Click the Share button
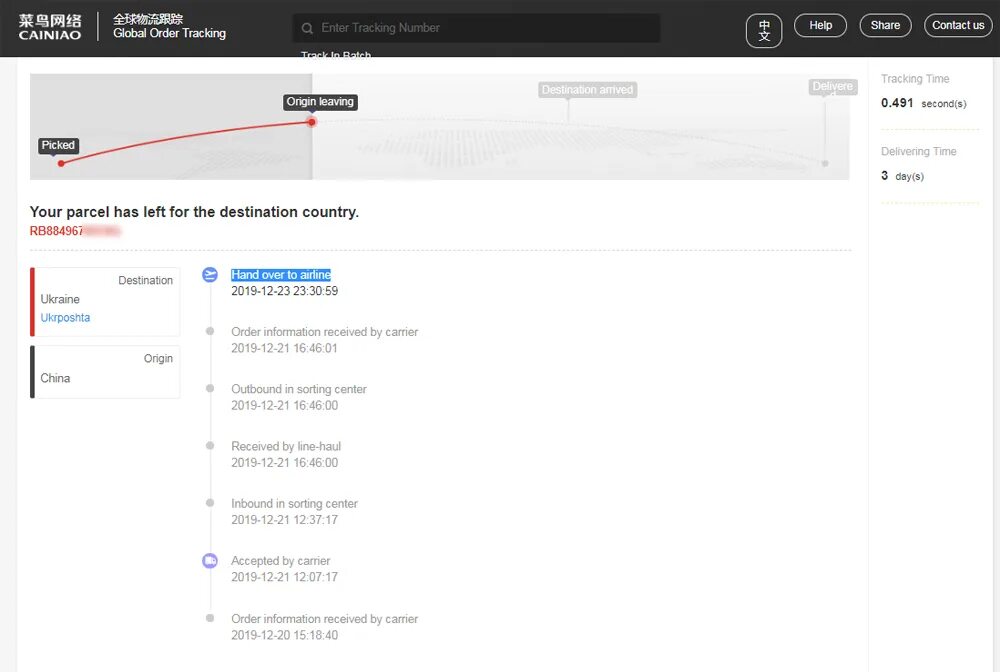Screen dimensions: 1000x672 click(x=885, y=26)
